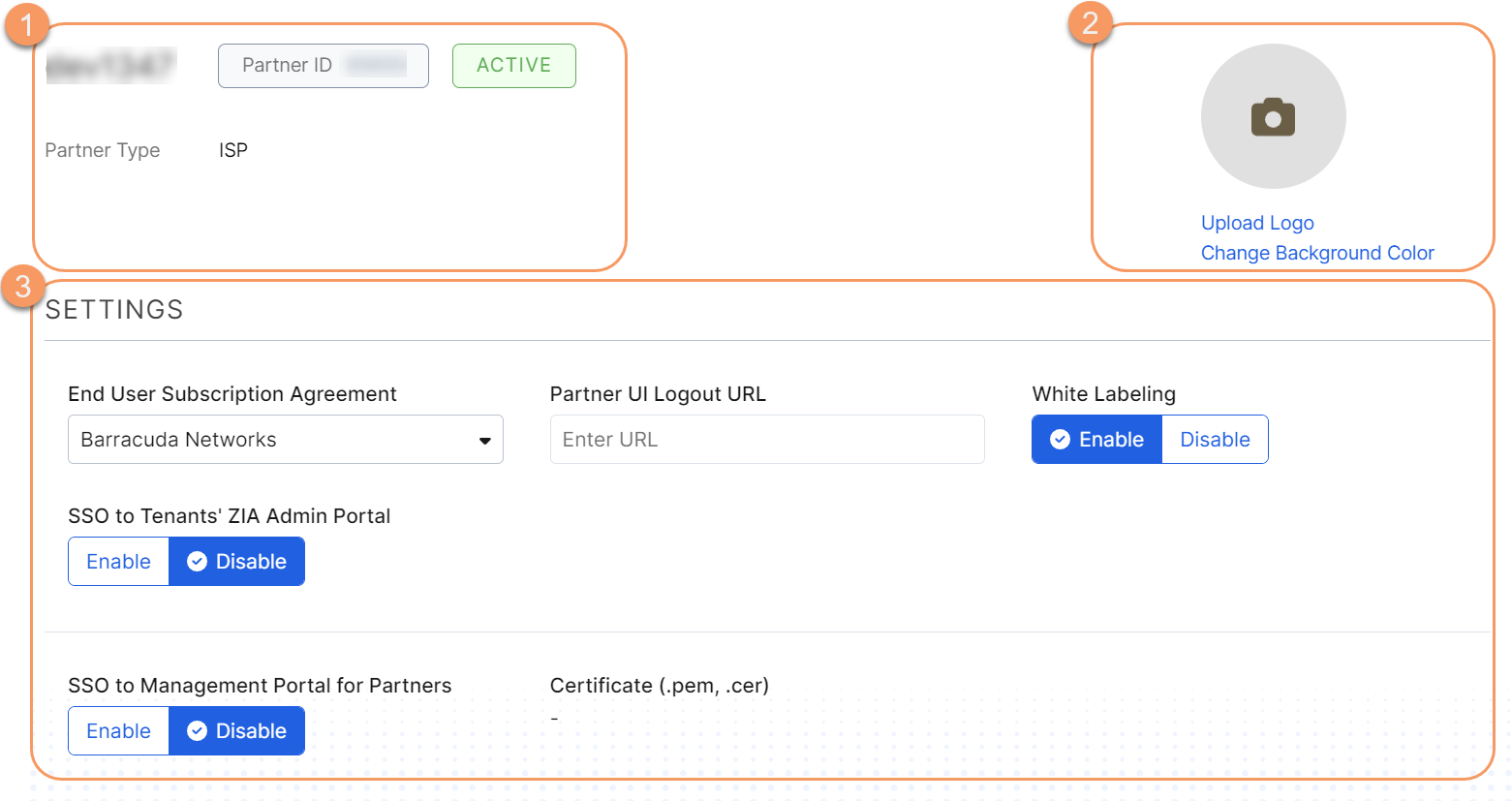The width and height of the screenshot is (1512, 801).
Task: Click the camera icon to upload logo
Action: 1273,117
